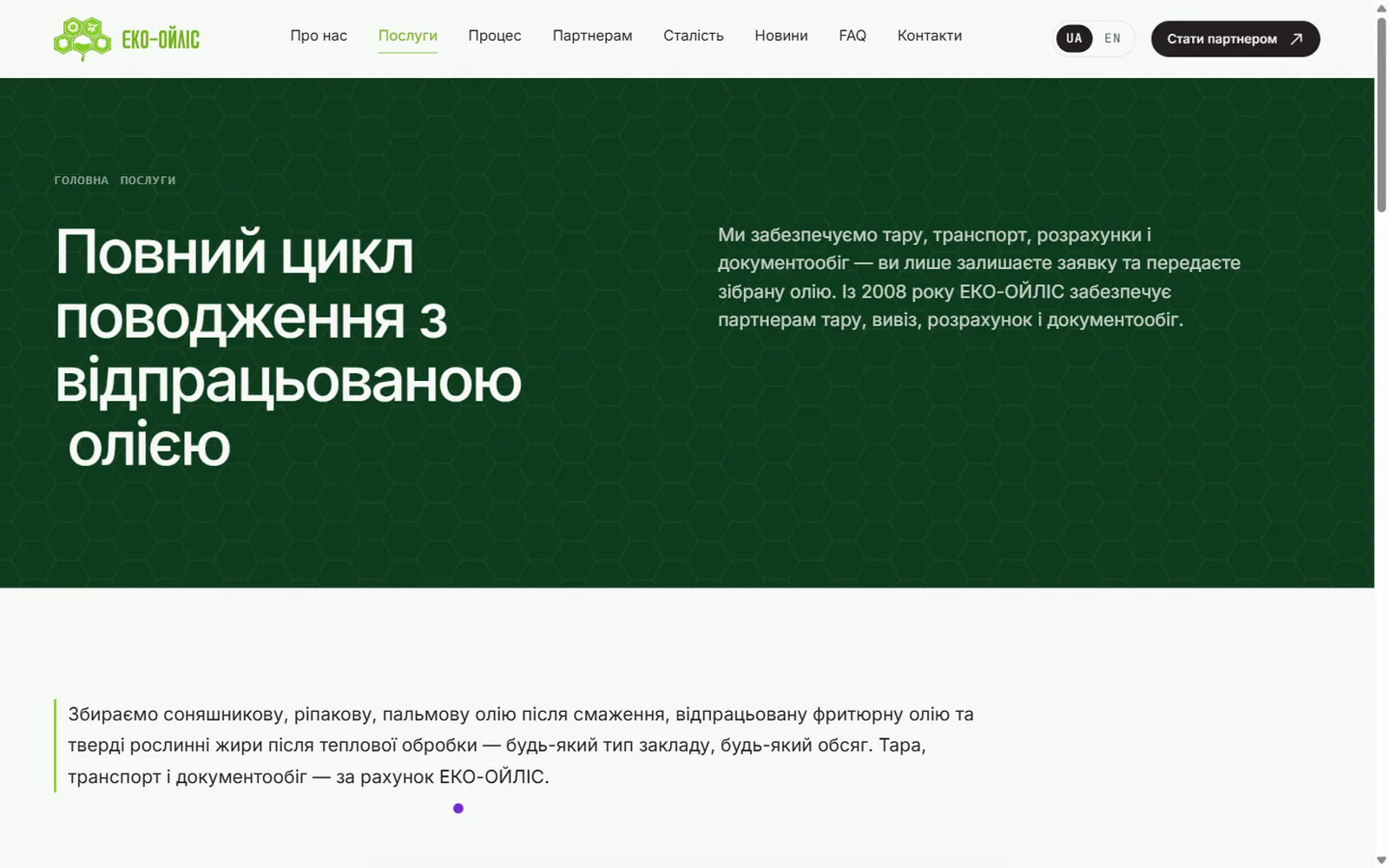Navigate to Сталість

pos(694,36)
